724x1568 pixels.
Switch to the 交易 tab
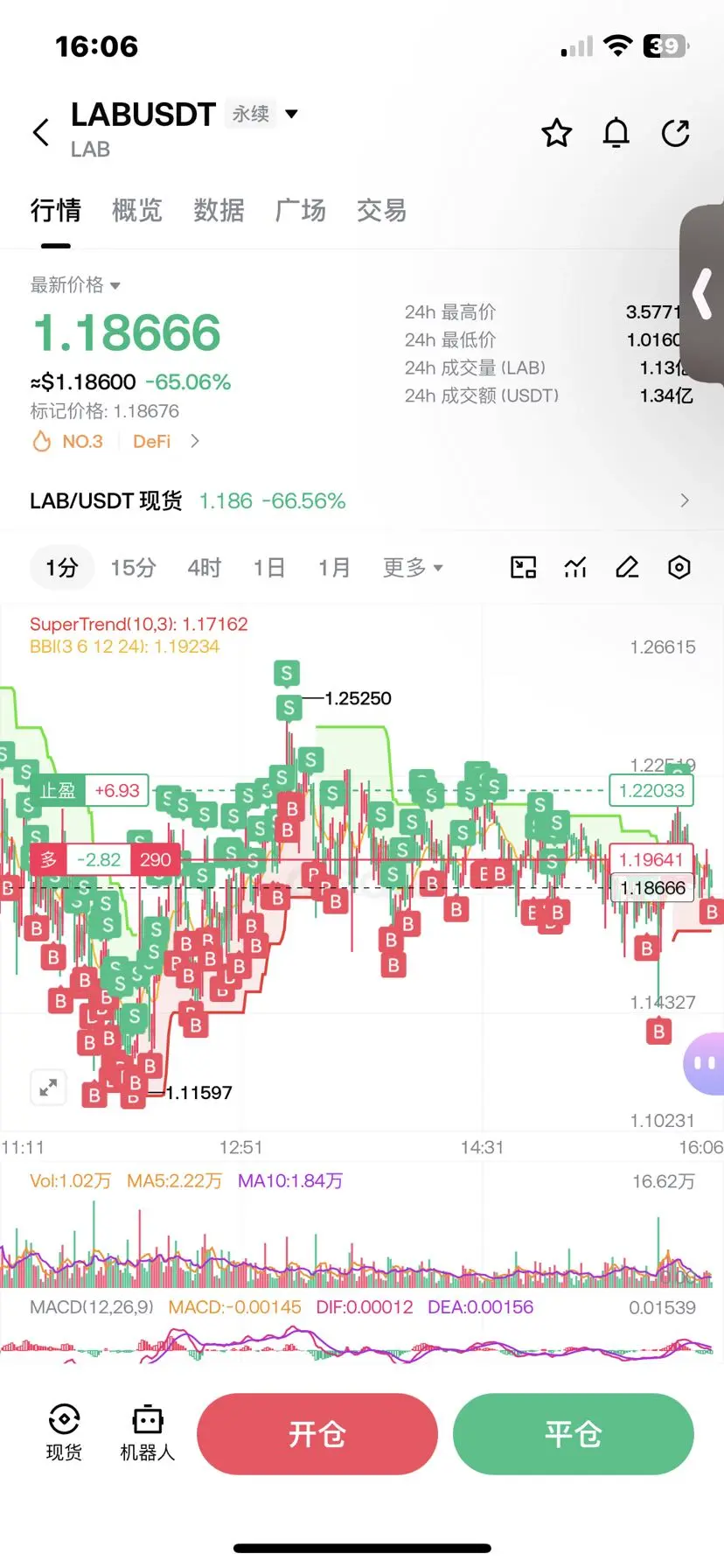381,210
